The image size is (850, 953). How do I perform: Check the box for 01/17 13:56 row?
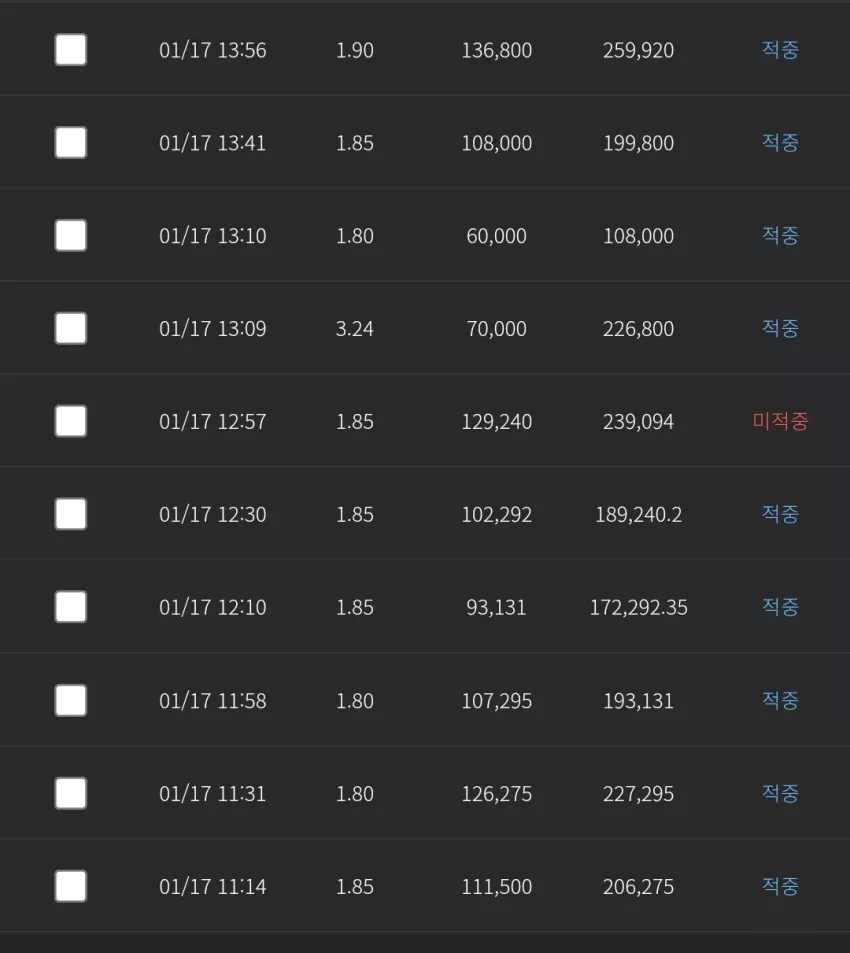click(x=70, y=50)
